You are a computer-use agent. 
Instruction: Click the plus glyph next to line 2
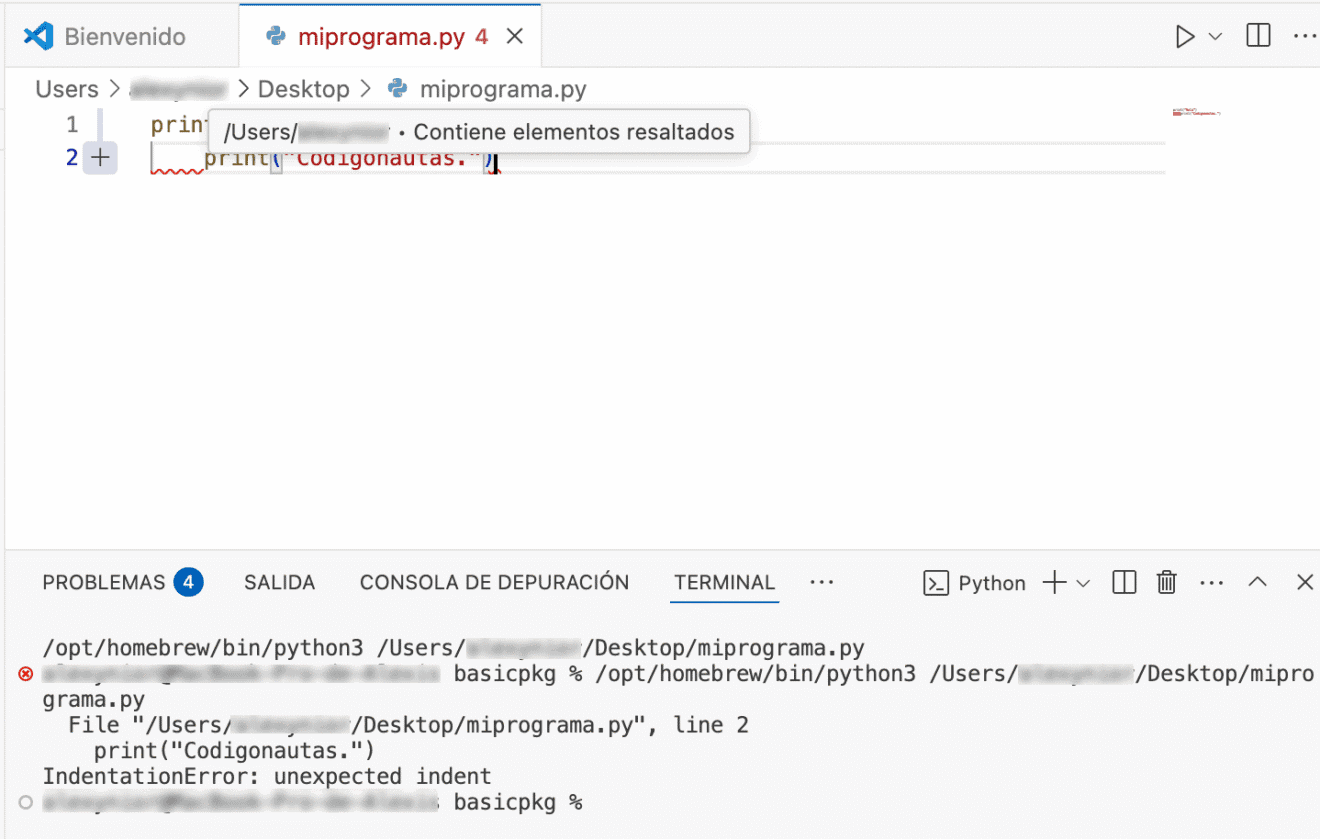(x=100, y=157)
